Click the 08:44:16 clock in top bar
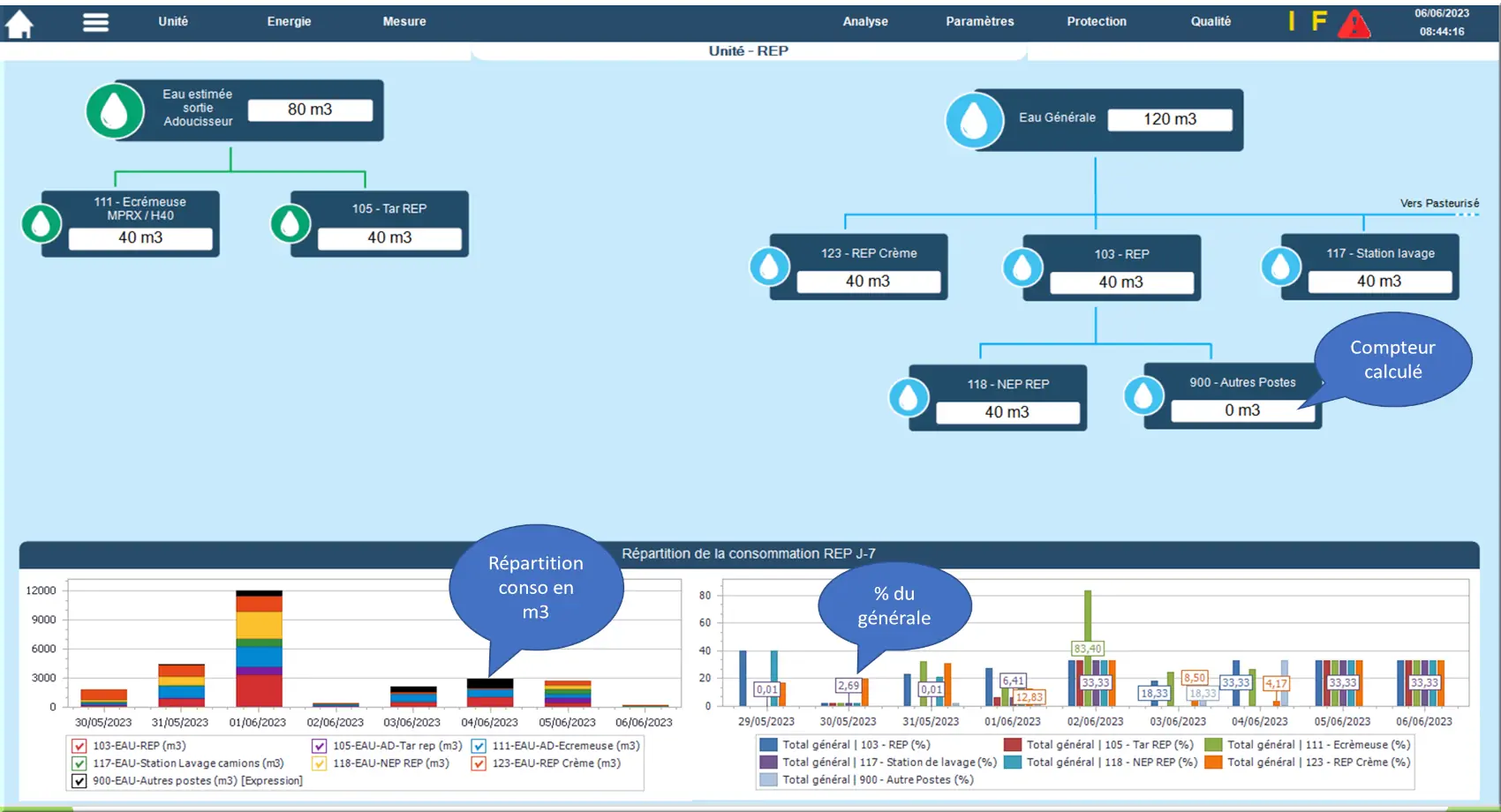 1442,32
